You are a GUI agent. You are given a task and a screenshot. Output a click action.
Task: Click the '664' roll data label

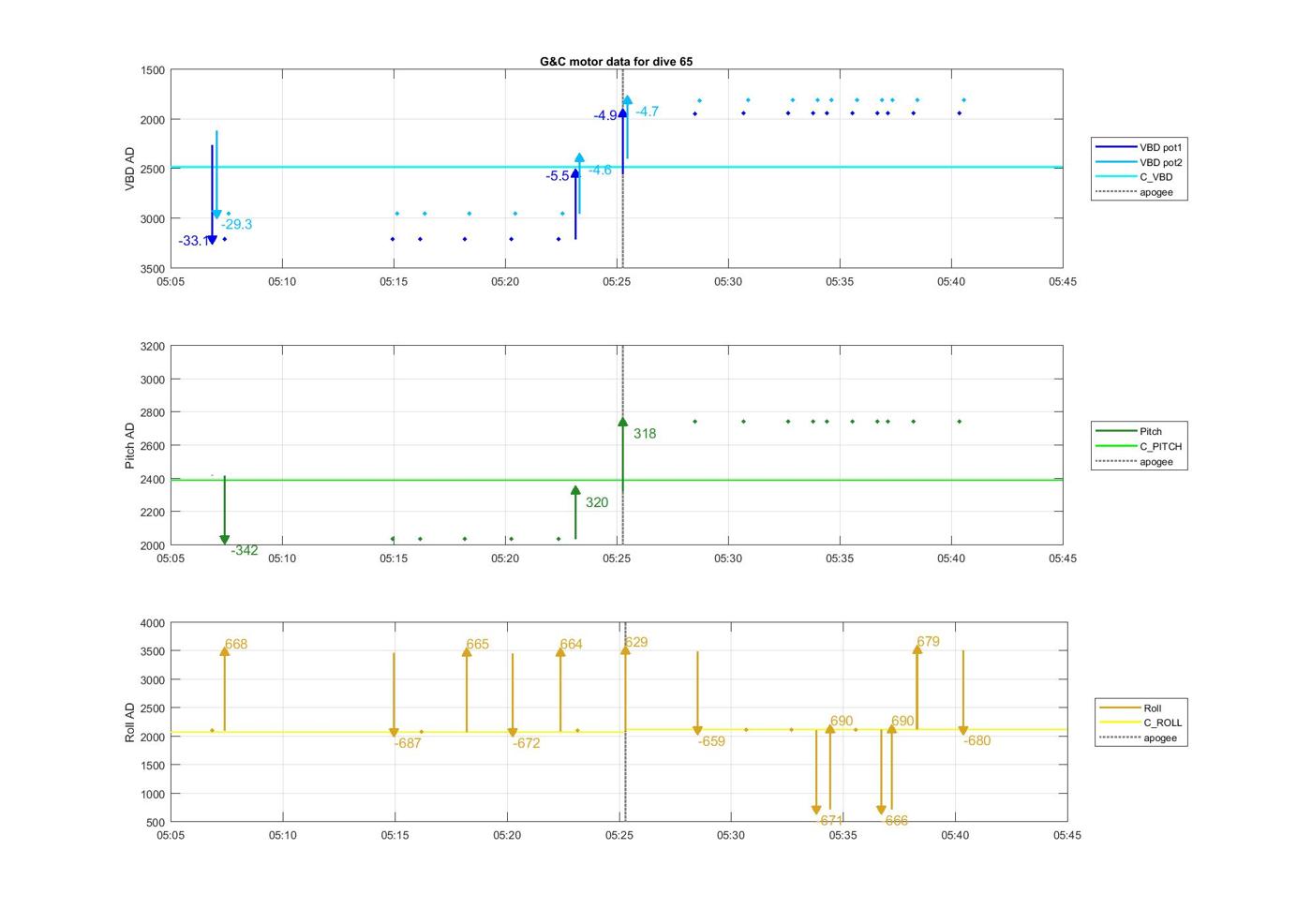[571, 645]
